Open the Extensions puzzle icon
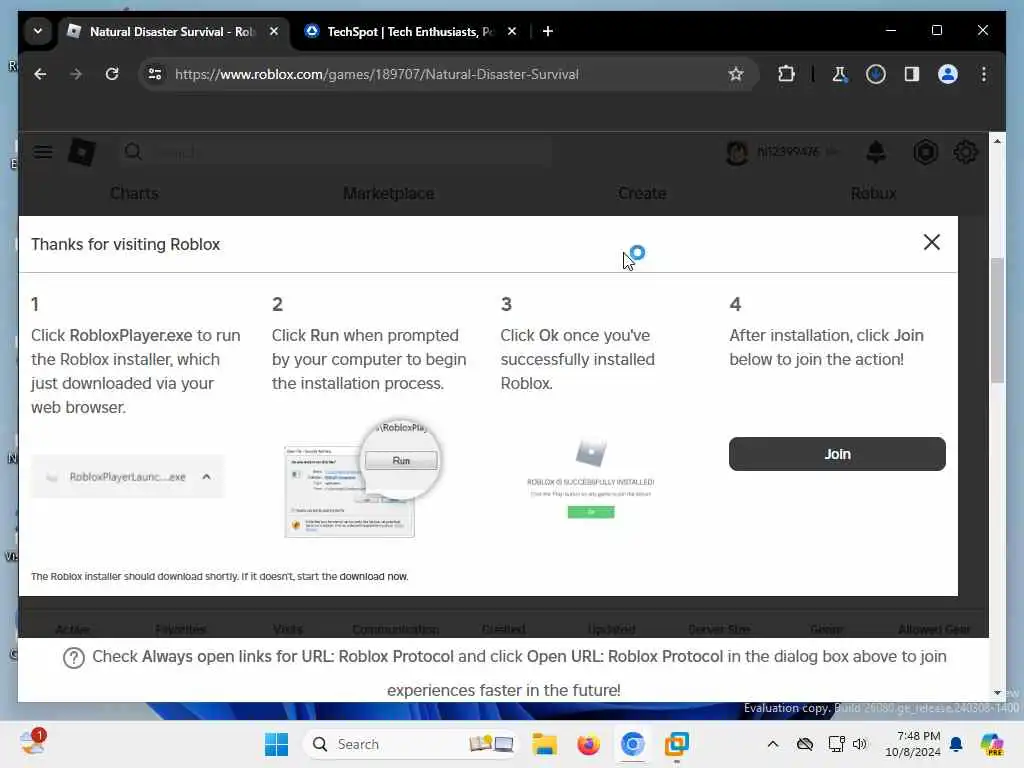This screenshot has height=768, width=1024. point(786,74)
